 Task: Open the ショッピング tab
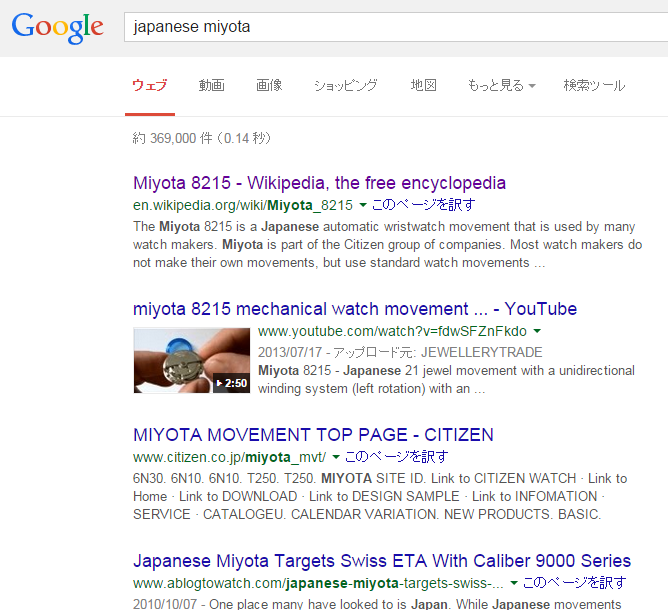coord(345,86)
